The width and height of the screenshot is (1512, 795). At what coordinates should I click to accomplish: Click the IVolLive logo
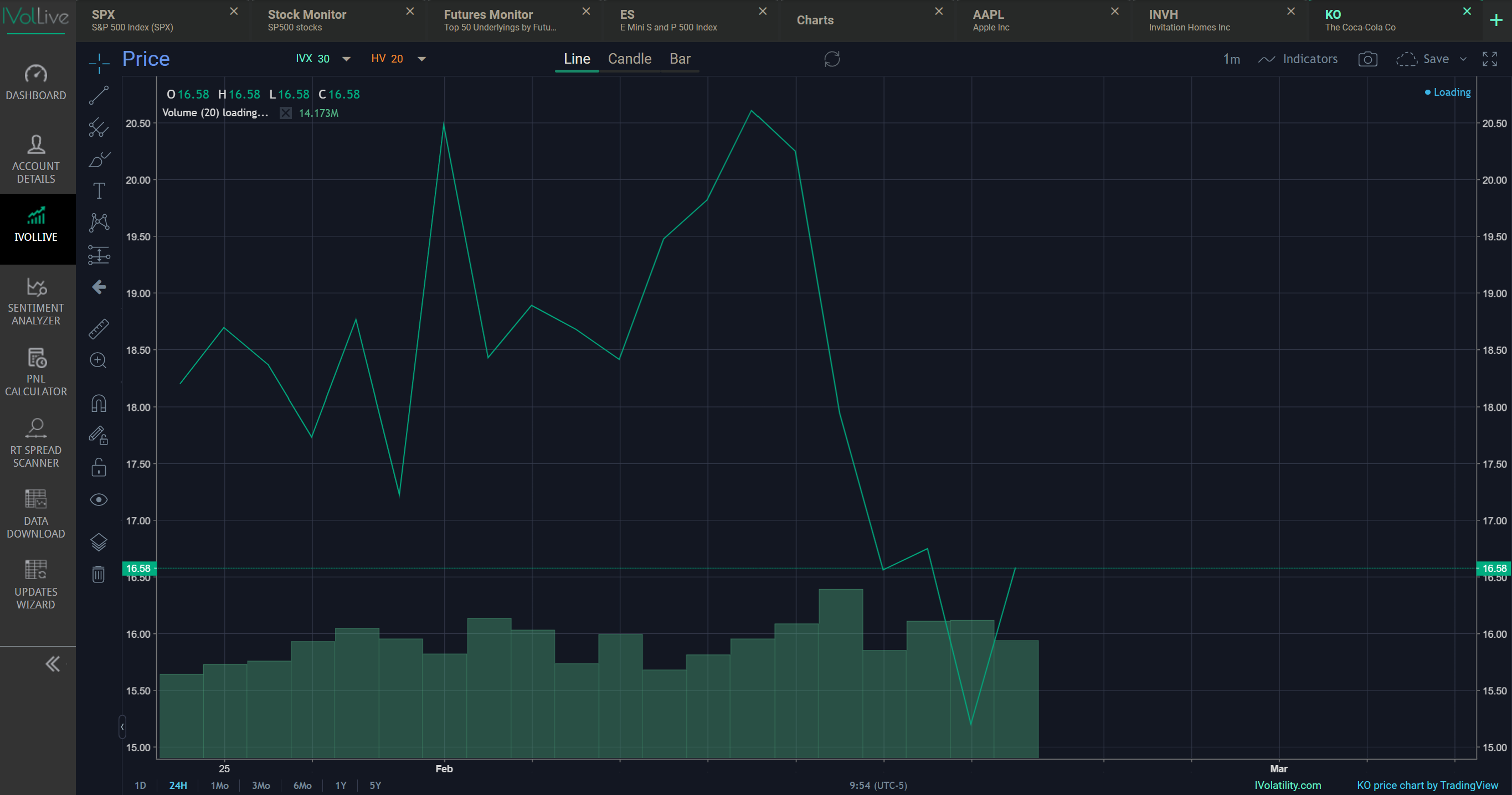coord(35,17)
